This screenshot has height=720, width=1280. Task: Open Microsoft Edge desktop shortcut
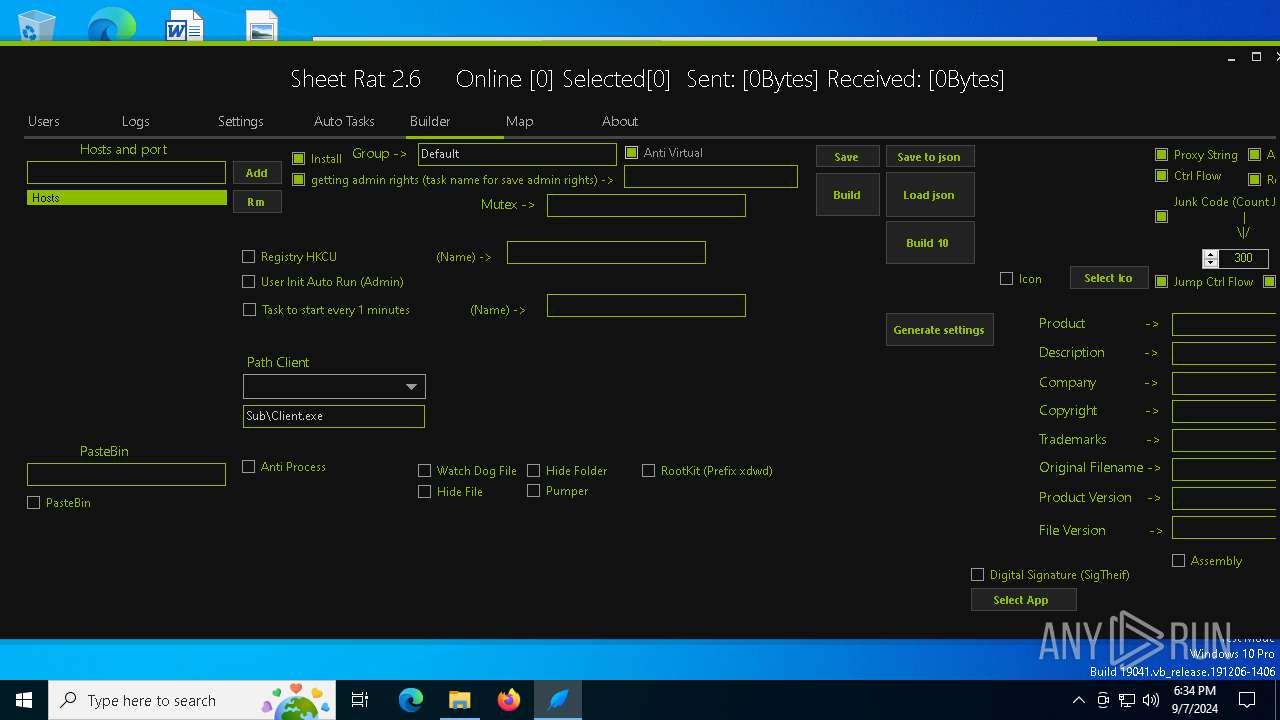111,24
